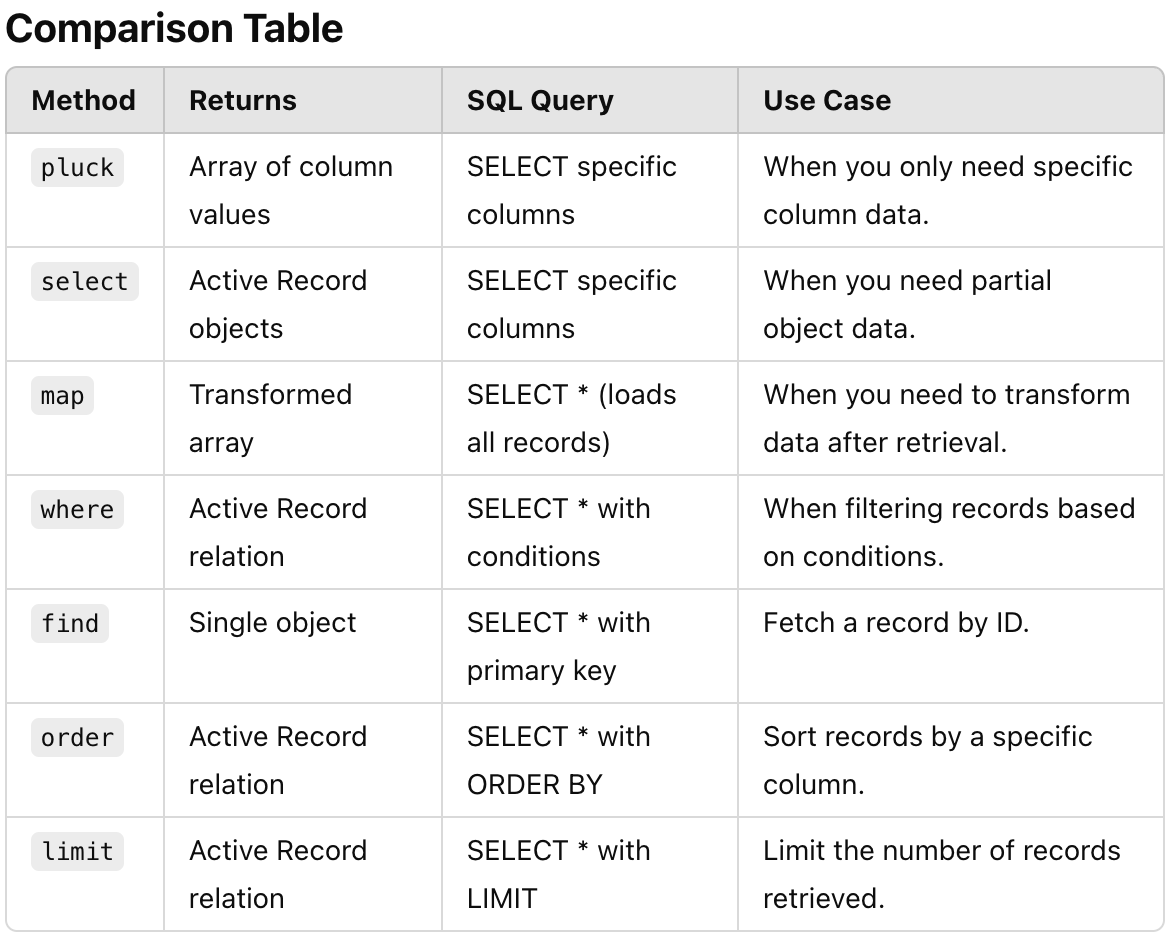Click the Use Case column header
This screenshot has height=936, width=1172.
(x=827, y=100)
